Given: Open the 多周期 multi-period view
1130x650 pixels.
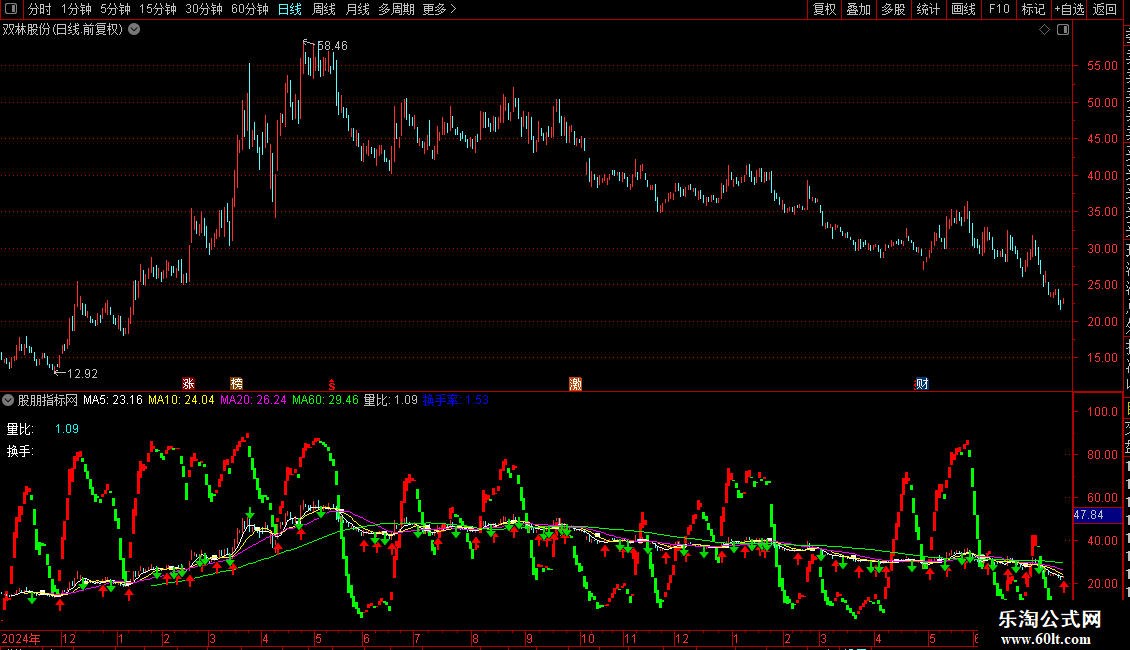Looking at the screenshot, I should pos(396,9).
